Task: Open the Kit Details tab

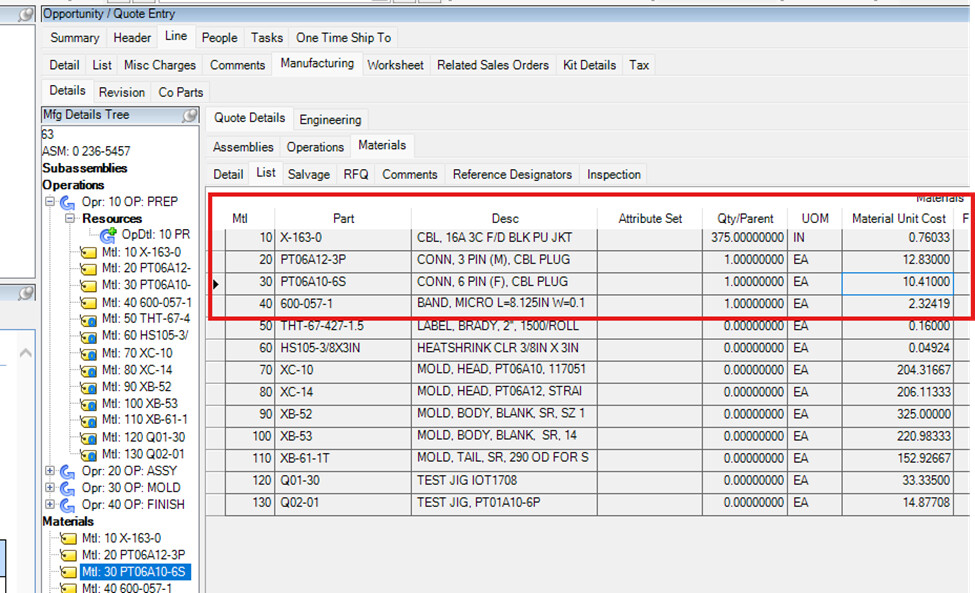Action: pyautogui.click(x=589, y=65)
